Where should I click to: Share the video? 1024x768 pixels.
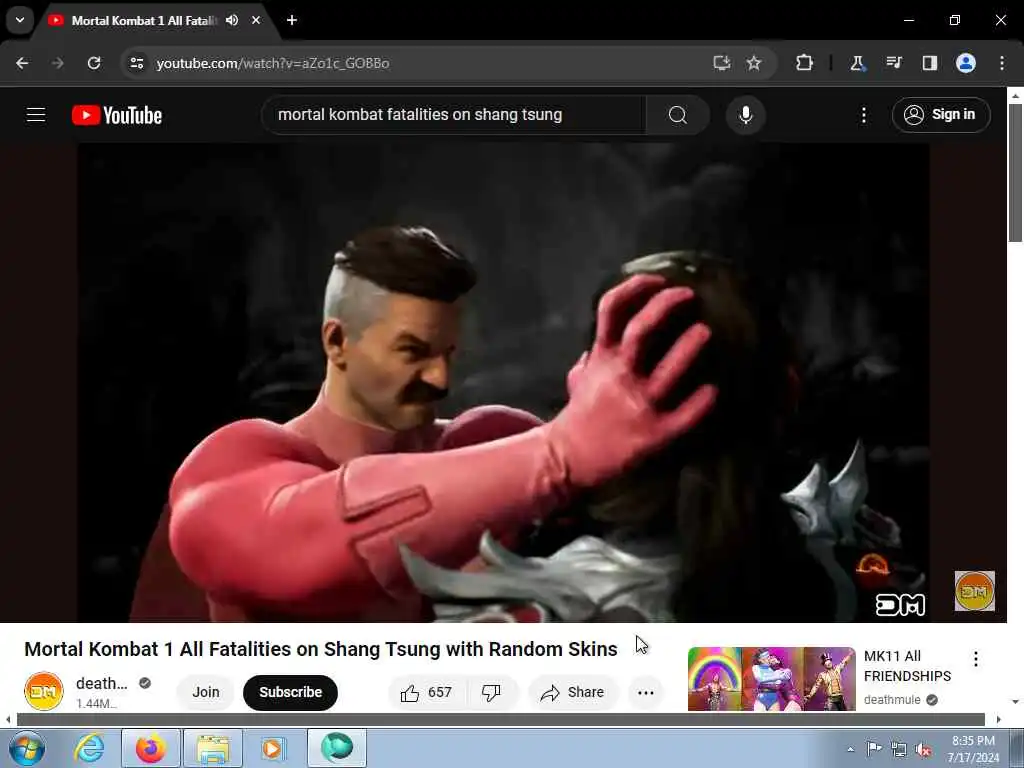click(573, 692)
